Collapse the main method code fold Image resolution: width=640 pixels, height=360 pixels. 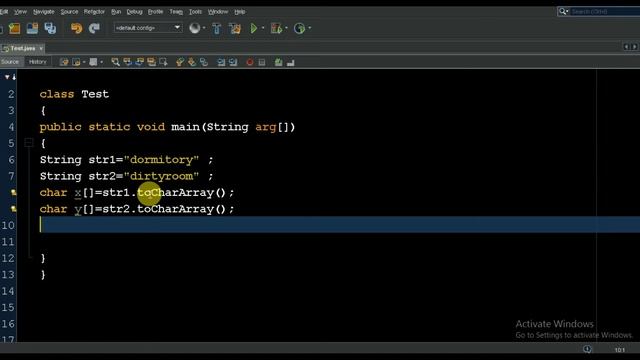pos(29,143)
